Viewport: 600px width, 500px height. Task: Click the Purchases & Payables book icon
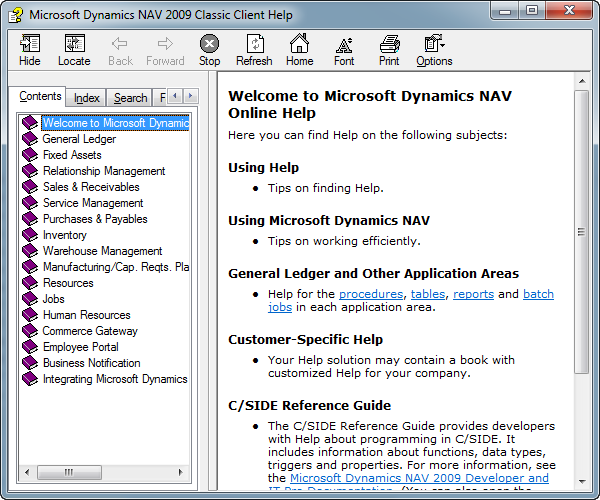click(x=30, y=219)
